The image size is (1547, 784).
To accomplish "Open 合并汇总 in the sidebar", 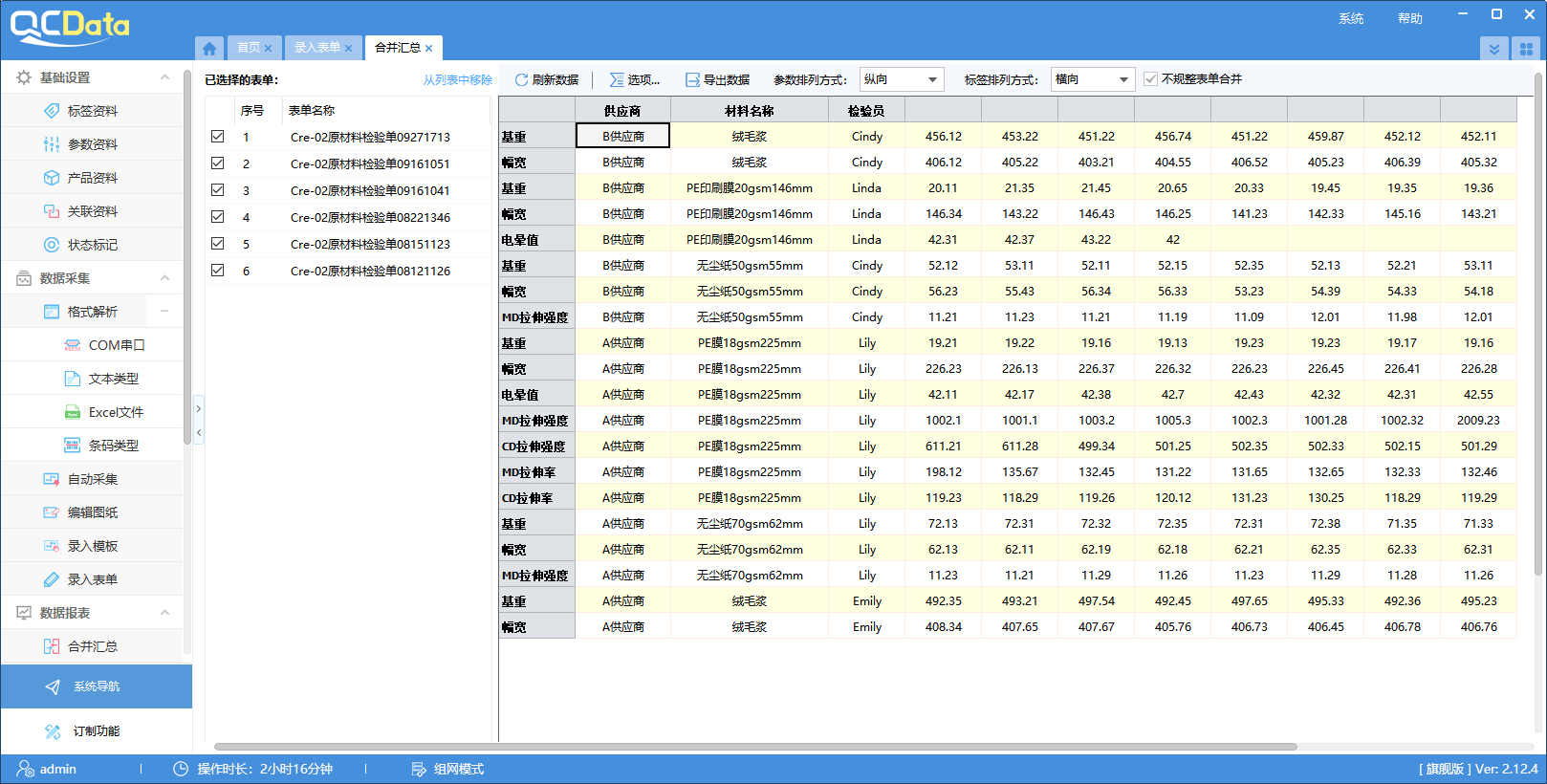I will coord(92,646).
